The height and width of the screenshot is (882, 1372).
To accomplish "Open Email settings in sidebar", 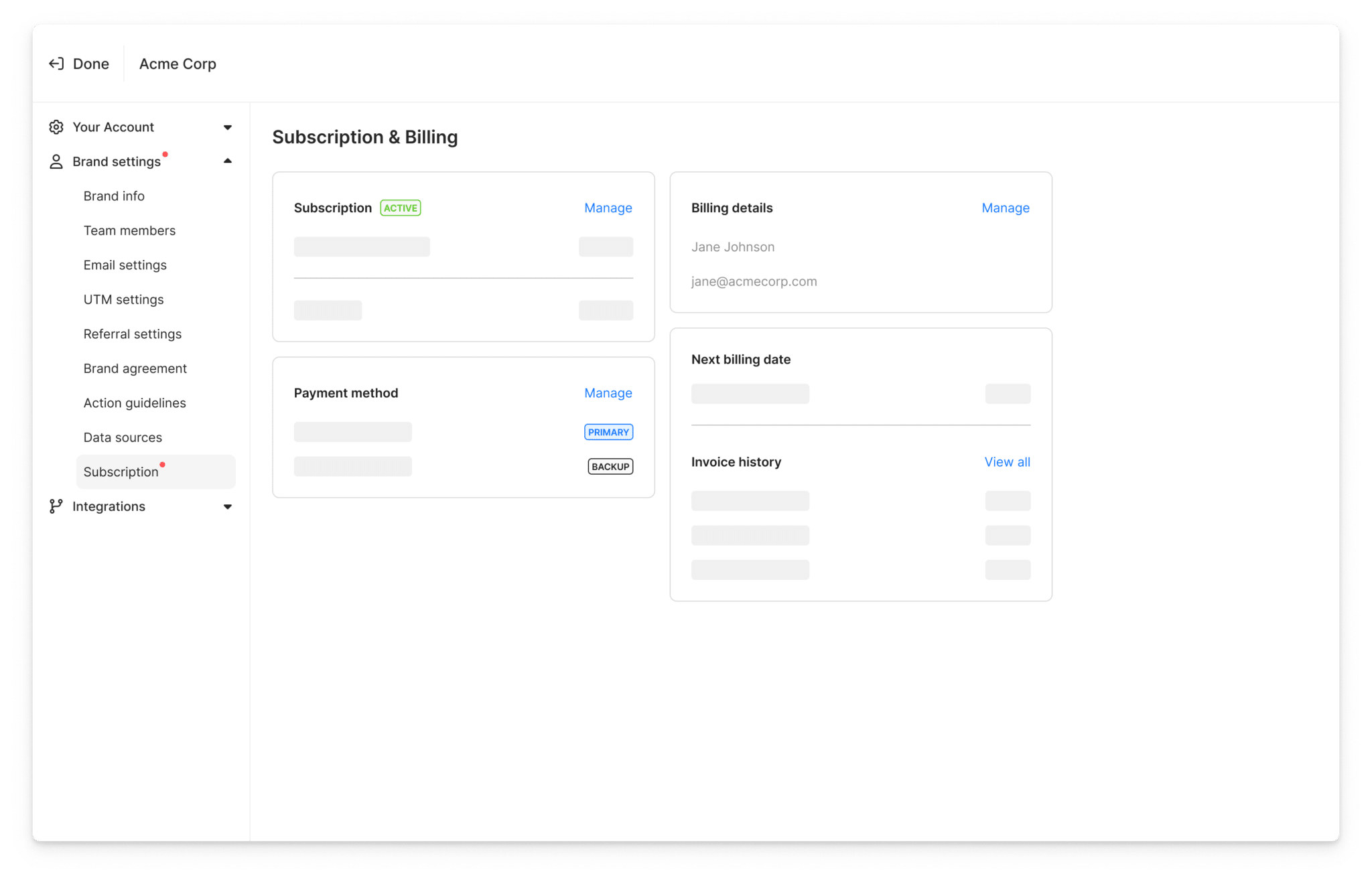I will click(125, 265).
